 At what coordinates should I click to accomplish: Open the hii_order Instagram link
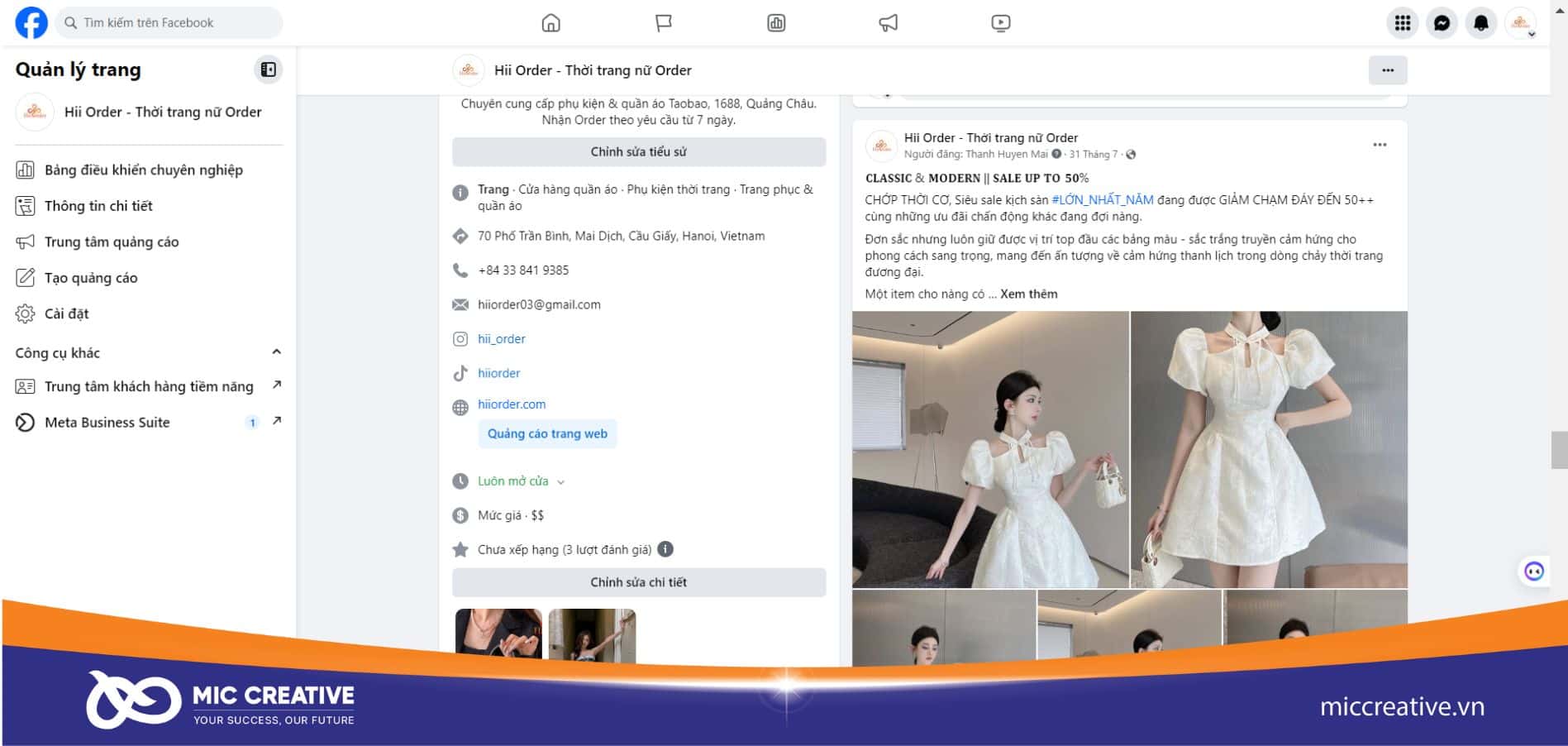click(501, 339)
